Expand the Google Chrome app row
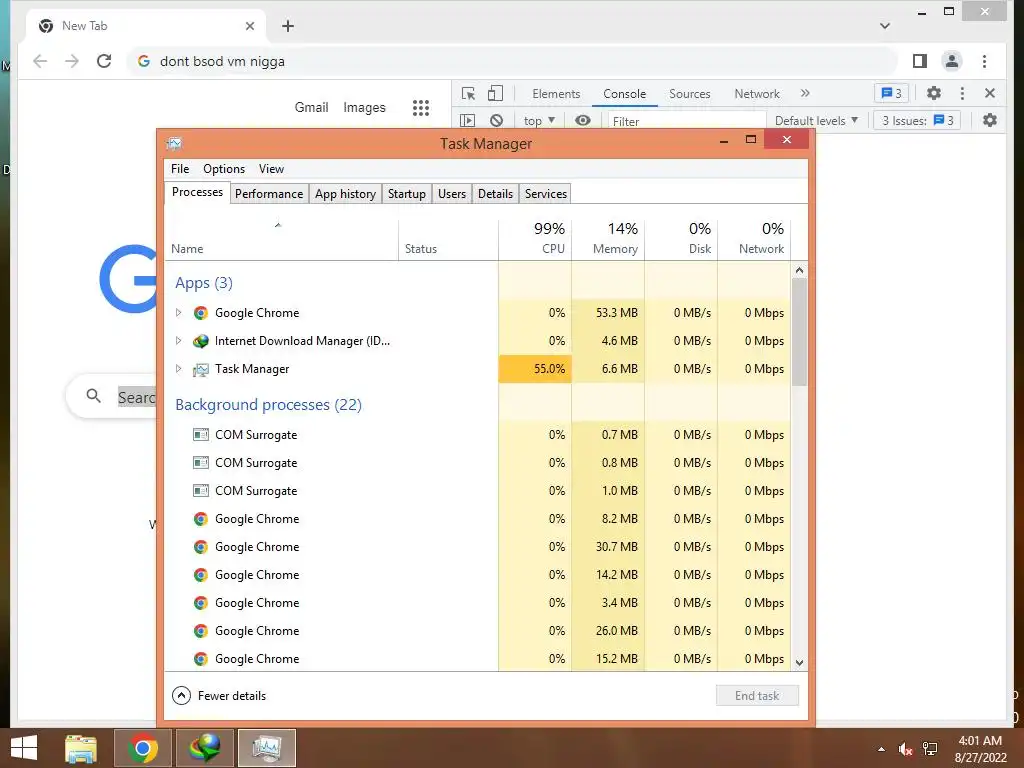Image resolution: width=1024 pixels, height=768 pixels. [x=178, y=313]
